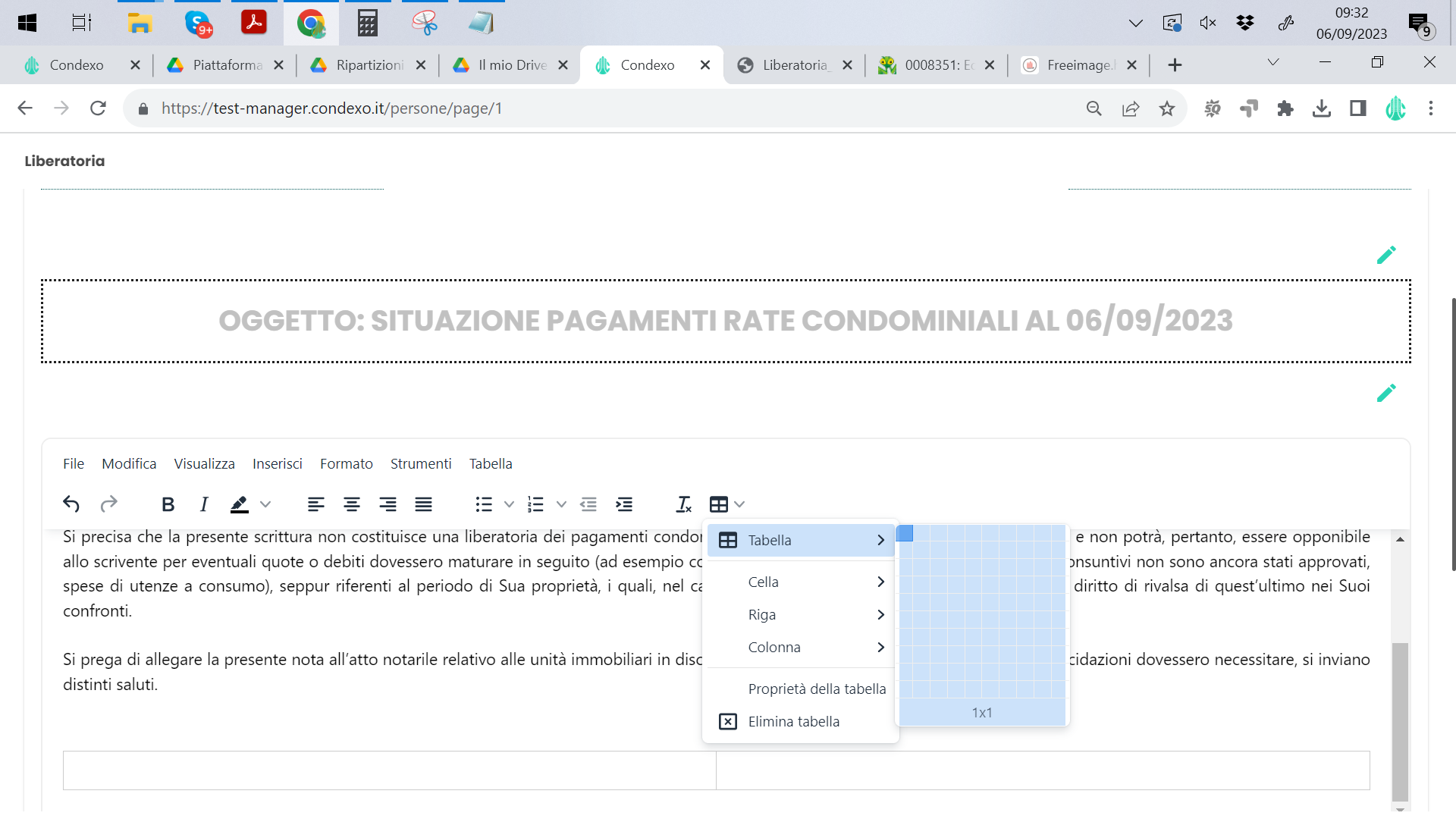Go back to the previous page
The height and width of the screenshot is (819, 1456).
click(25, 108)
